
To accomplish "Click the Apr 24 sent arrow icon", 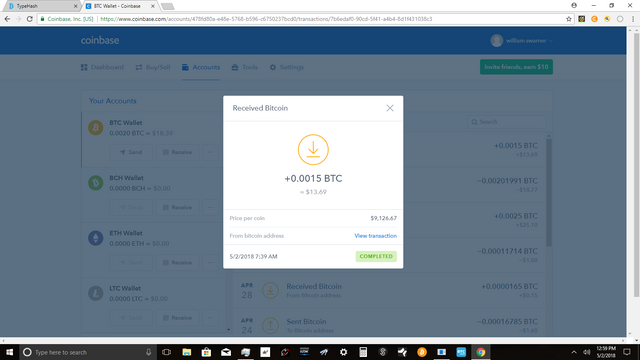I will [x=270, y=325].
